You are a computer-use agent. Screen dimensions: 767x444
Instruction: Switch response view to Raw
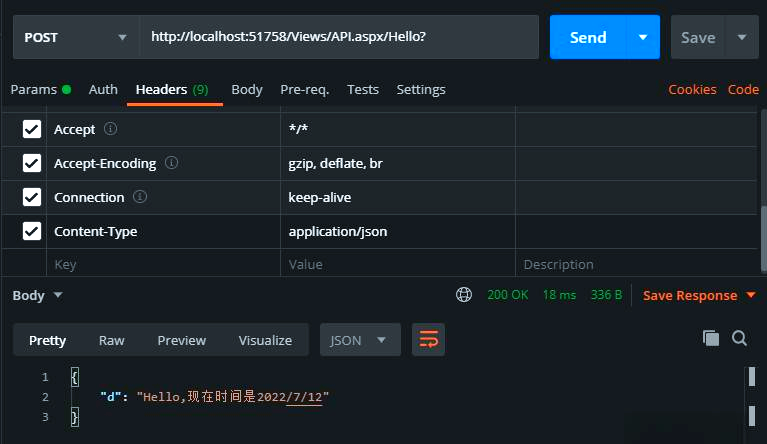click(112, 340)
